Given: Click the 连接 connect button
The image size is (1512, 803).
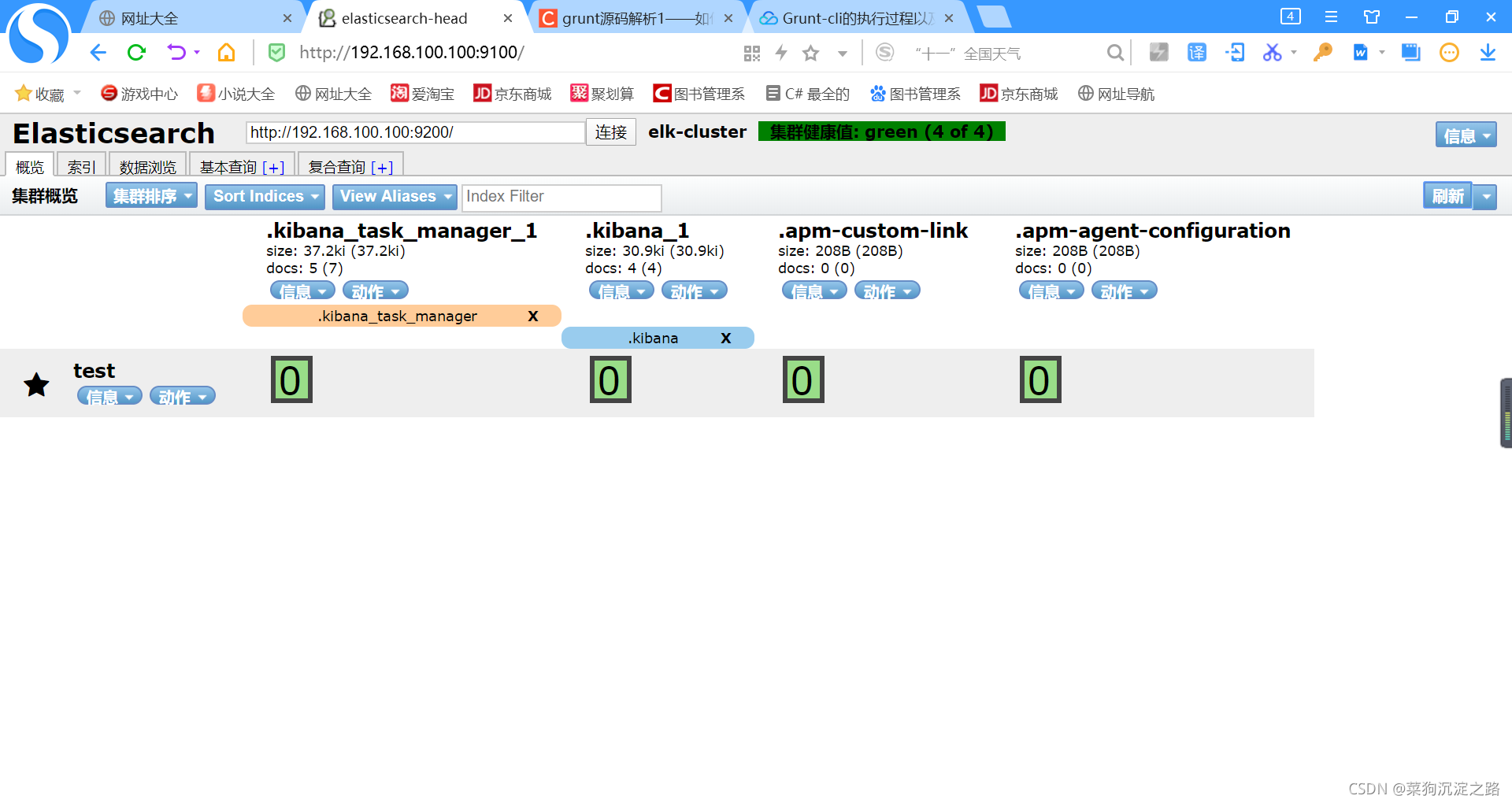Looking at the screenshot, I should (x=610, y=132).
